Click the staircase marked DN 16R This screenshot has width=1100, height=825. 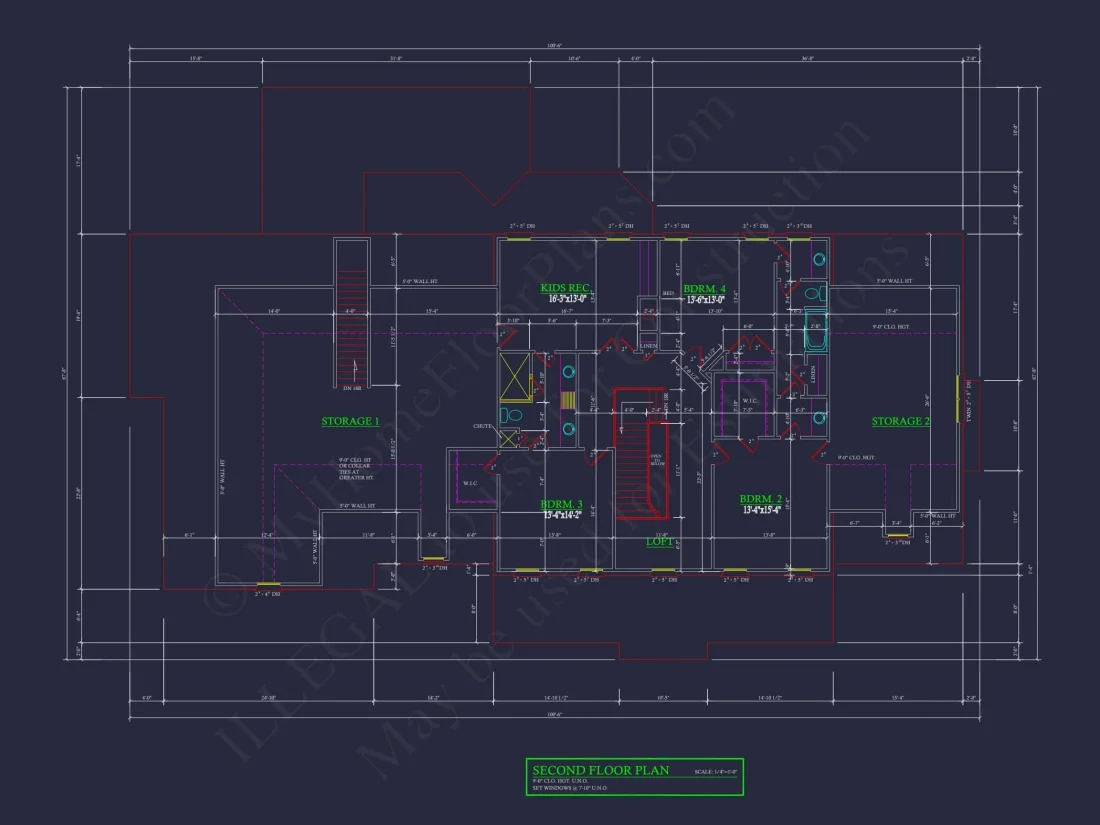[x=352, y=330]
